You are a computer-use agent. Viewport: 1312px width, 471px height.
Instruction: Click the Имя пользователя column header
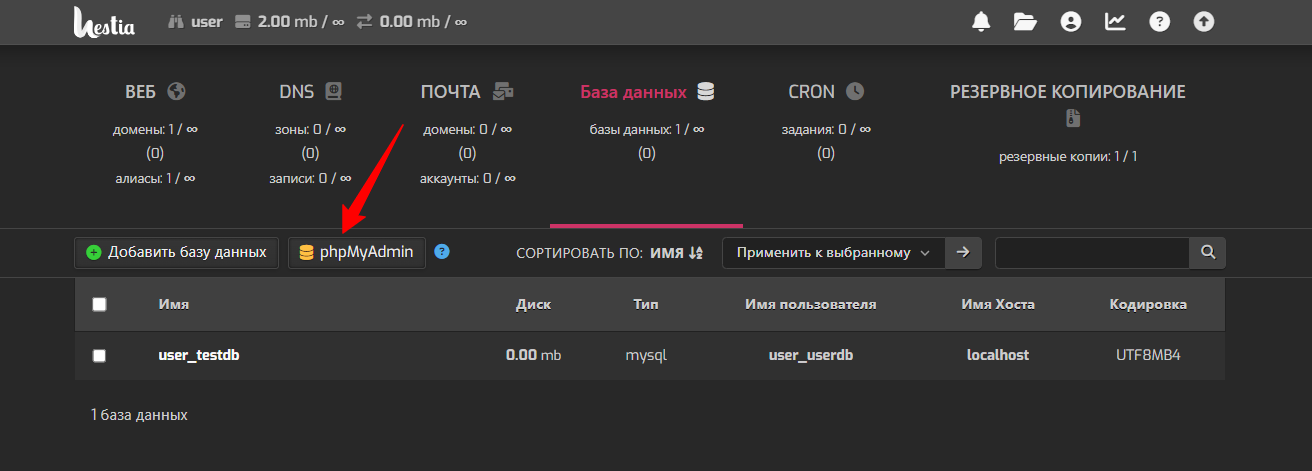point(810,304)
